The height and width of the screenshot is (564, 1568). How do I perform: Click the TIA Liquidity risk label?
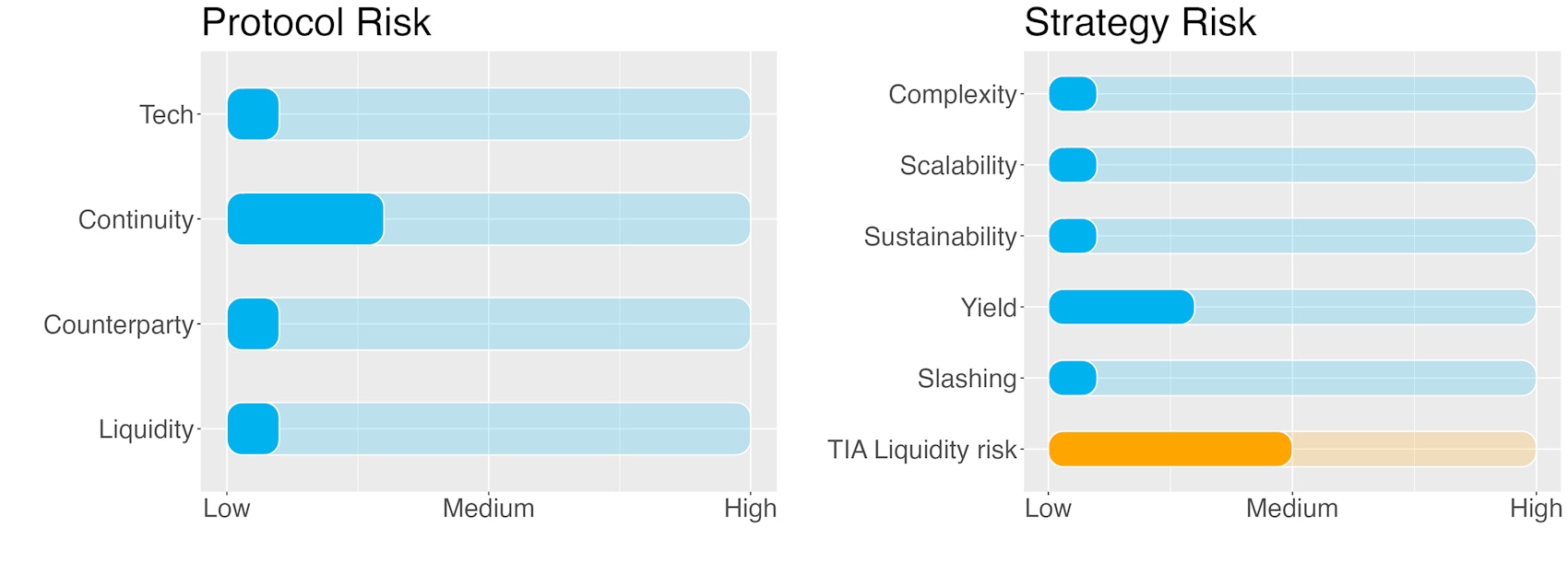[921, 450]
